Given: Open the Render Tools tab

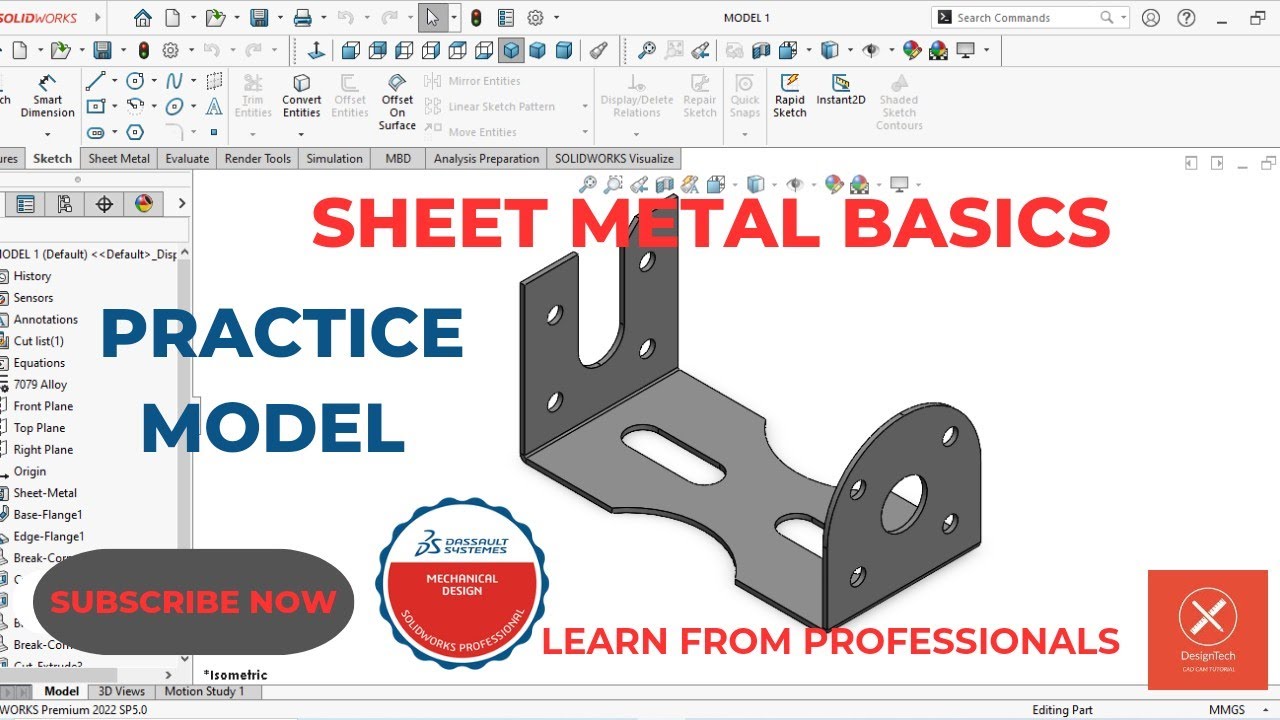Looking at the screenshot, I should [x=258, y=158].
